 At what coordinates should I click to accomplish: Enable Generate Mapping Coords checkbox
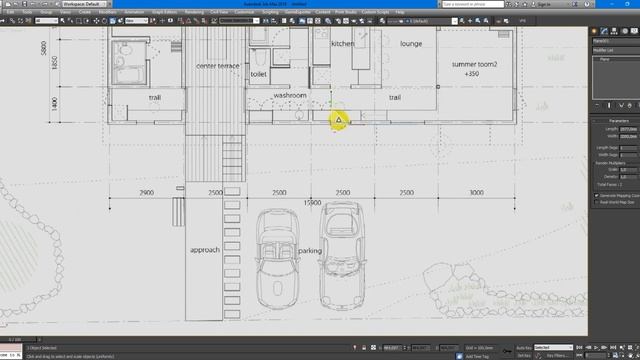(596, 196)
